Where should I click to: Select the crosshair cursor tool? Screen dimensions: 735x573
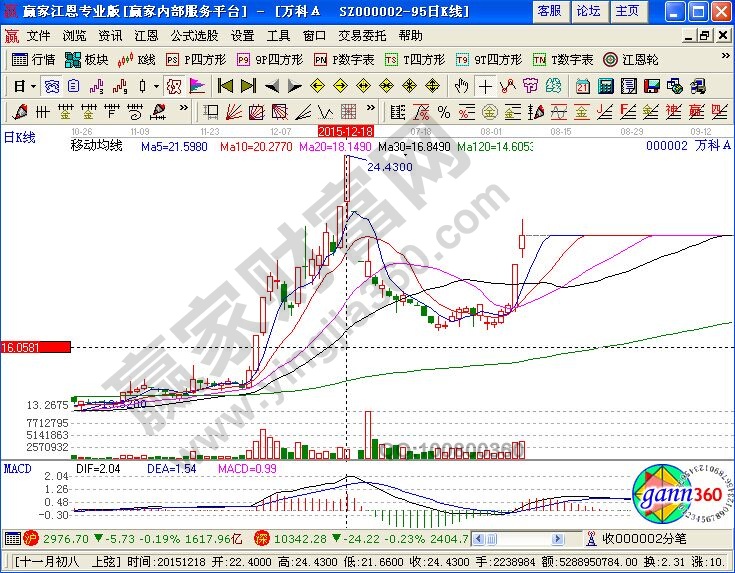[486, 86]
